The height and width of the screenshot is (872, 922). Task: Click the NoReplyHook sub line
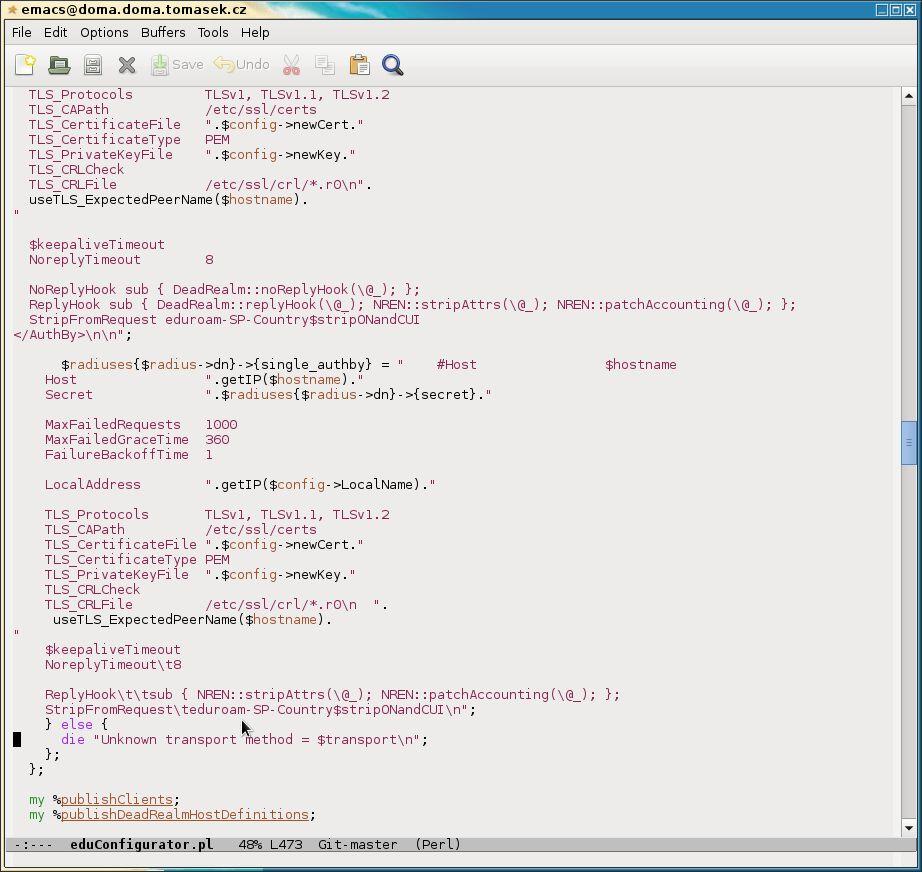(x=225, y=289)
